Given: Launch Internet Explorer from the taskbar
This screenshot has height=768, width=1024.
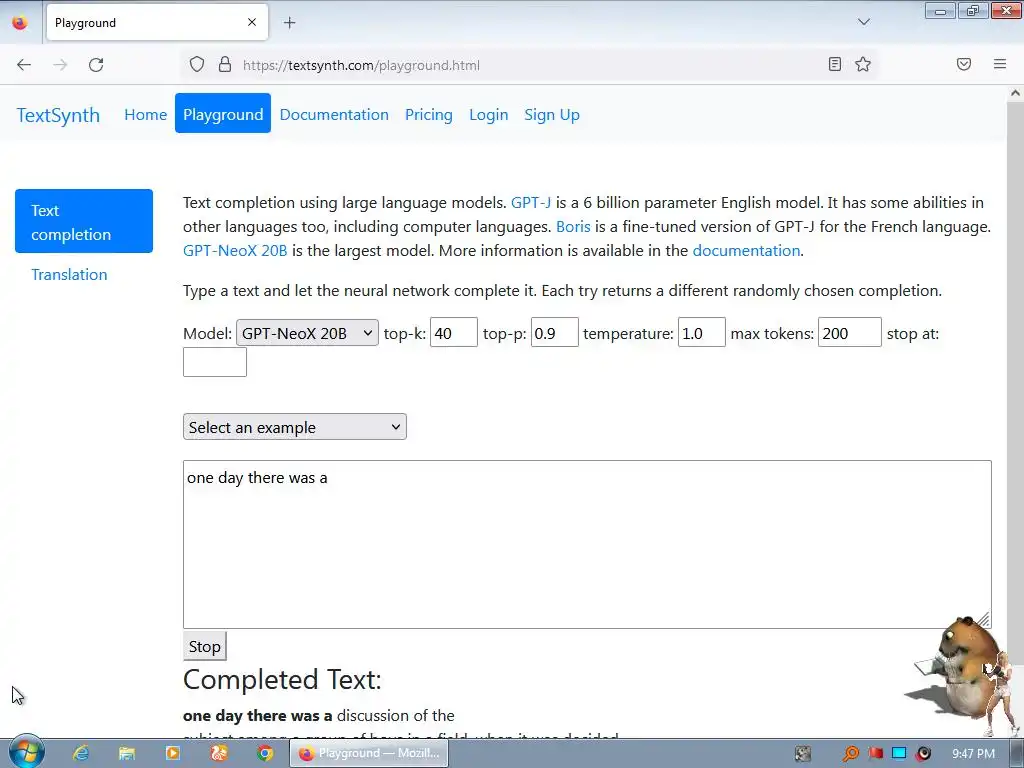Looking at the screenshot, I should [81, 753].
